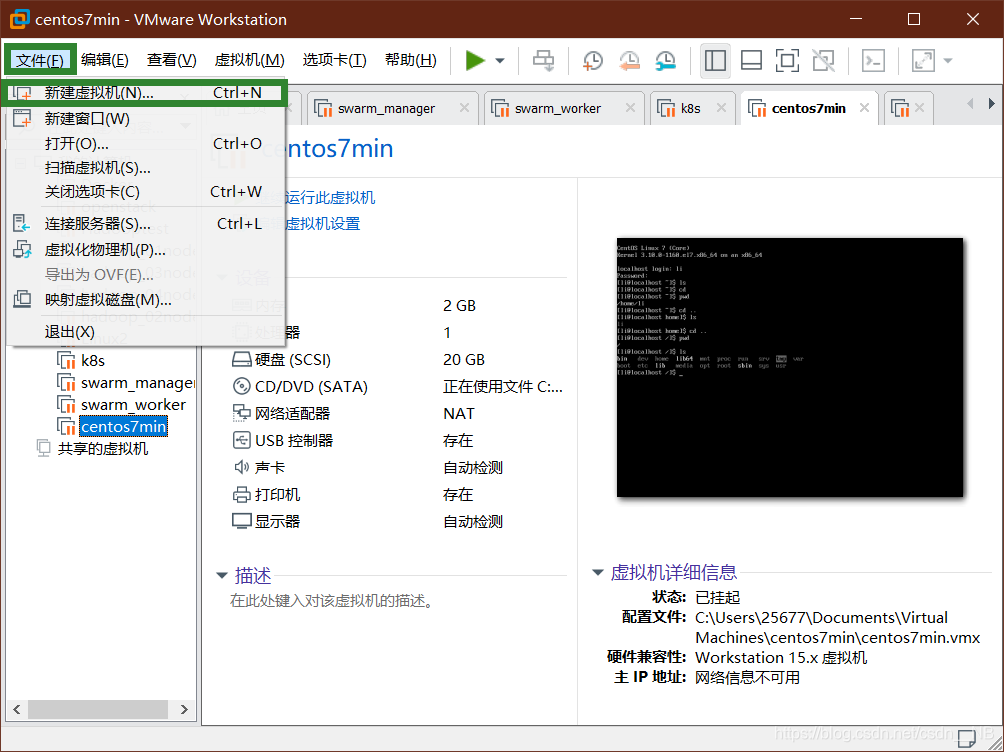Click the status bar message icon
The image size is (1004, 752).
pyautogui.click(x=967, y=739)
